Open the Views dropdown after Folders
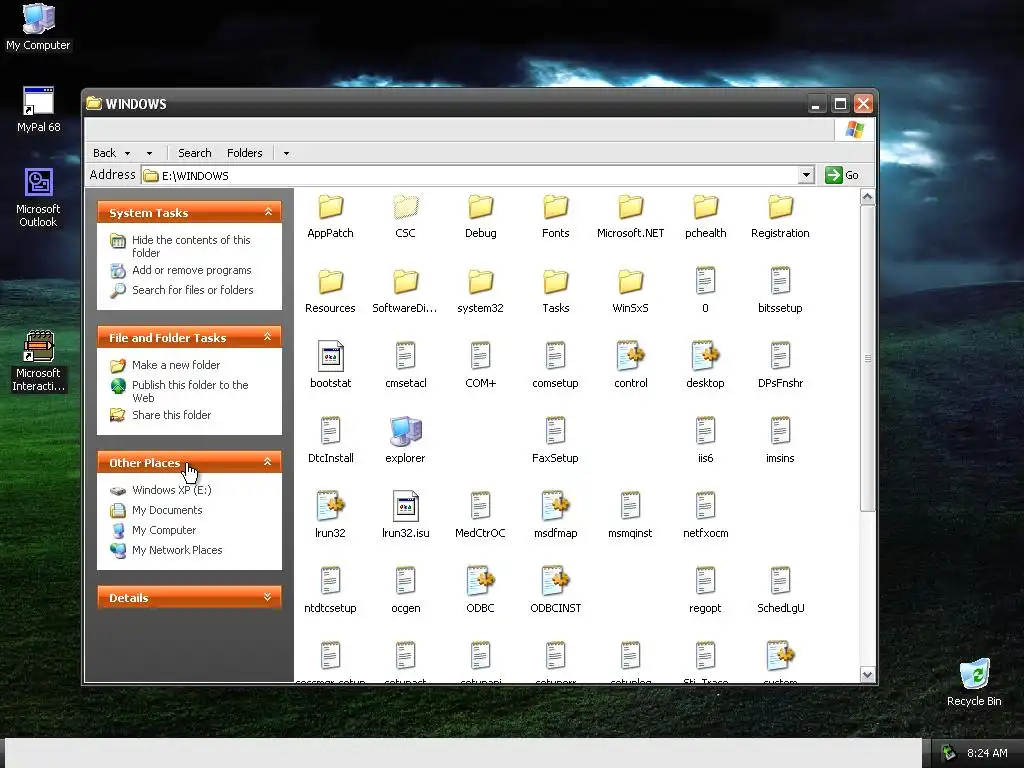This screenshot has width=1024, height=768. [286, 153]
